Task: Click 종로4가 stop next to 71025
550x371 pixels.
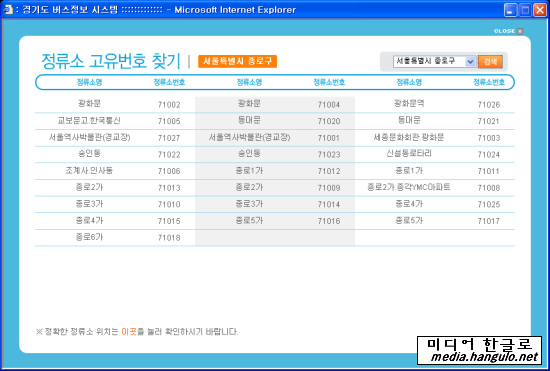Action: [409, 204]
